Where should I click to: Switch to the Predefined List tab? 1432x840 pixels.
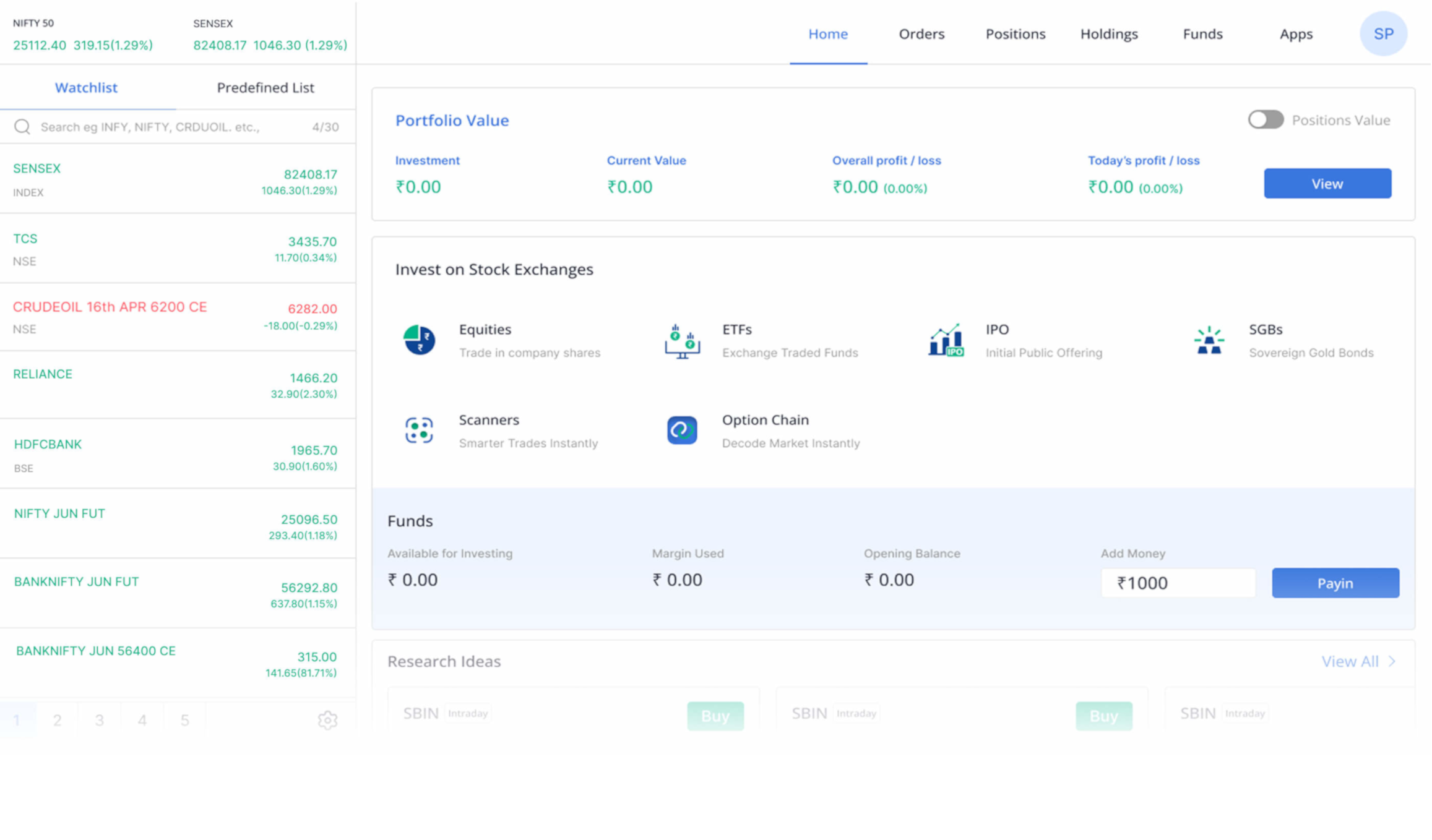pos(265,88)
